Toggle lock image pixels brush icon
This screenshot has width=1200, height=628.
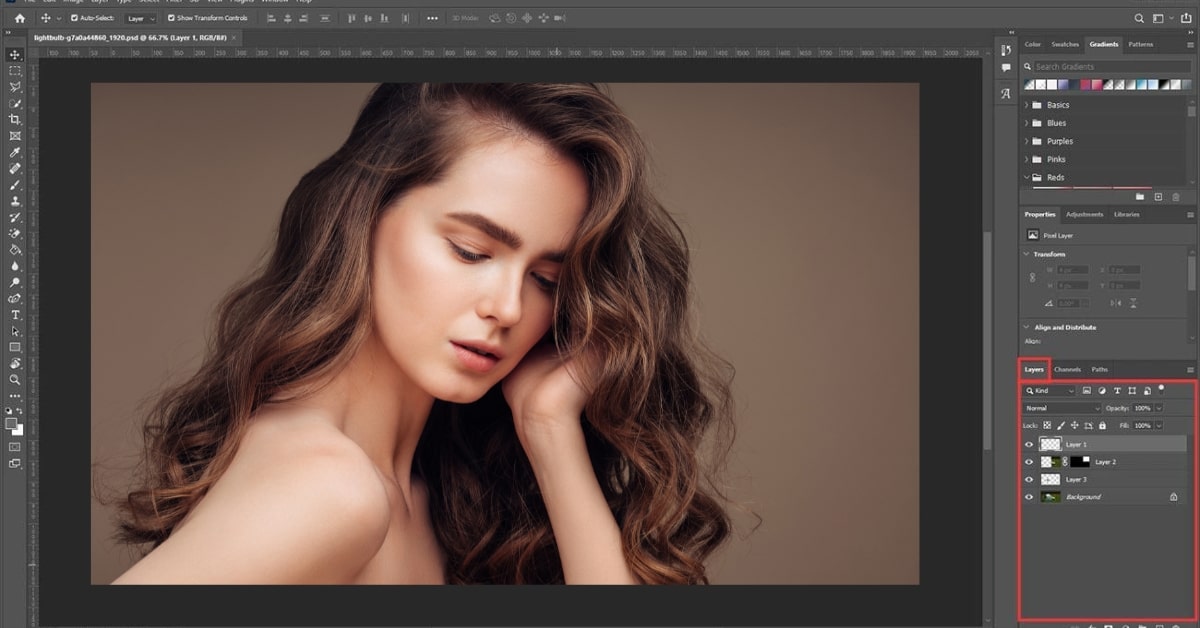(x=1061, y=425)
